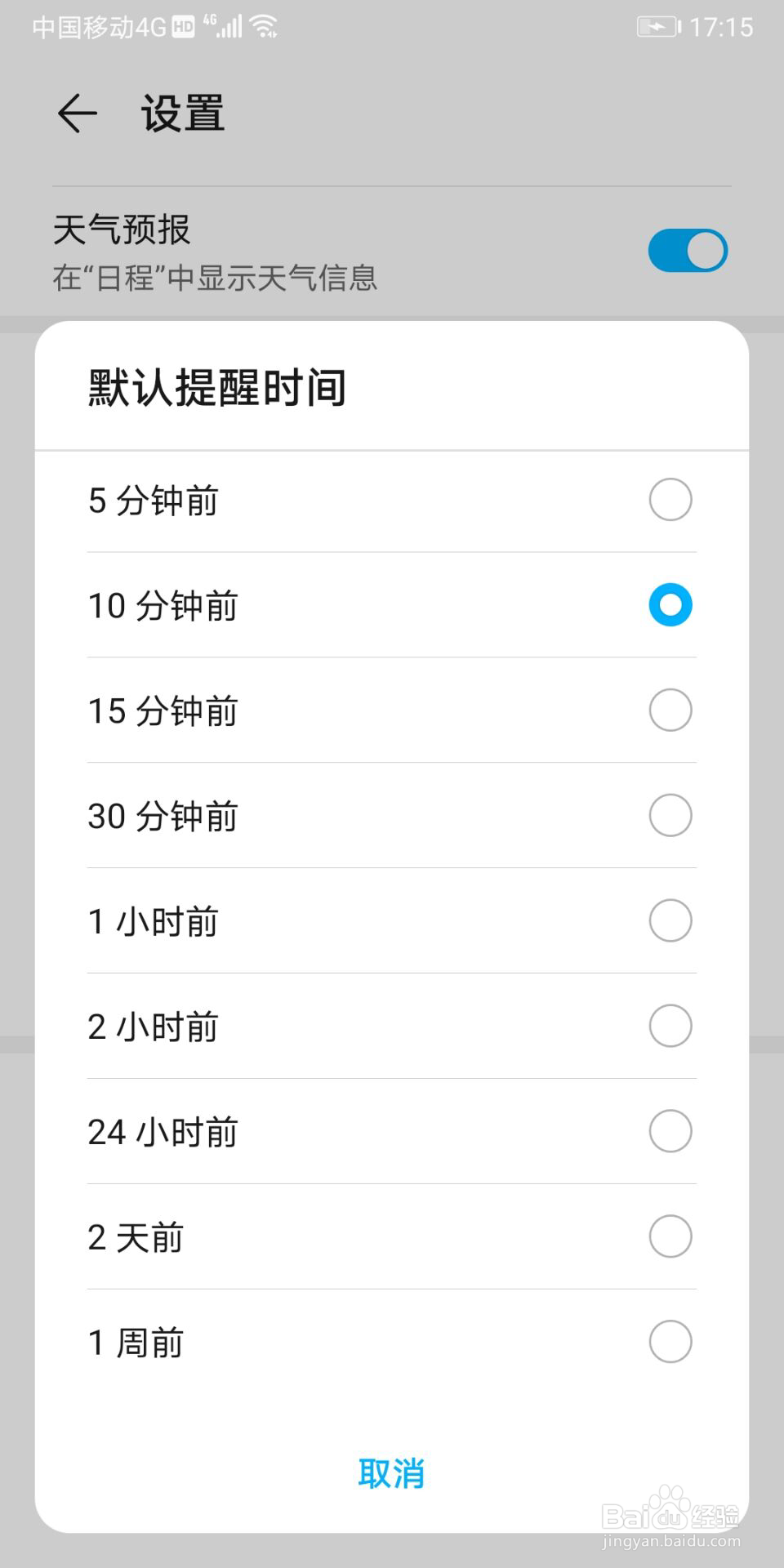
Task: Tap the 17:15 clock in status bar
Action: click(x=721, y=27)
